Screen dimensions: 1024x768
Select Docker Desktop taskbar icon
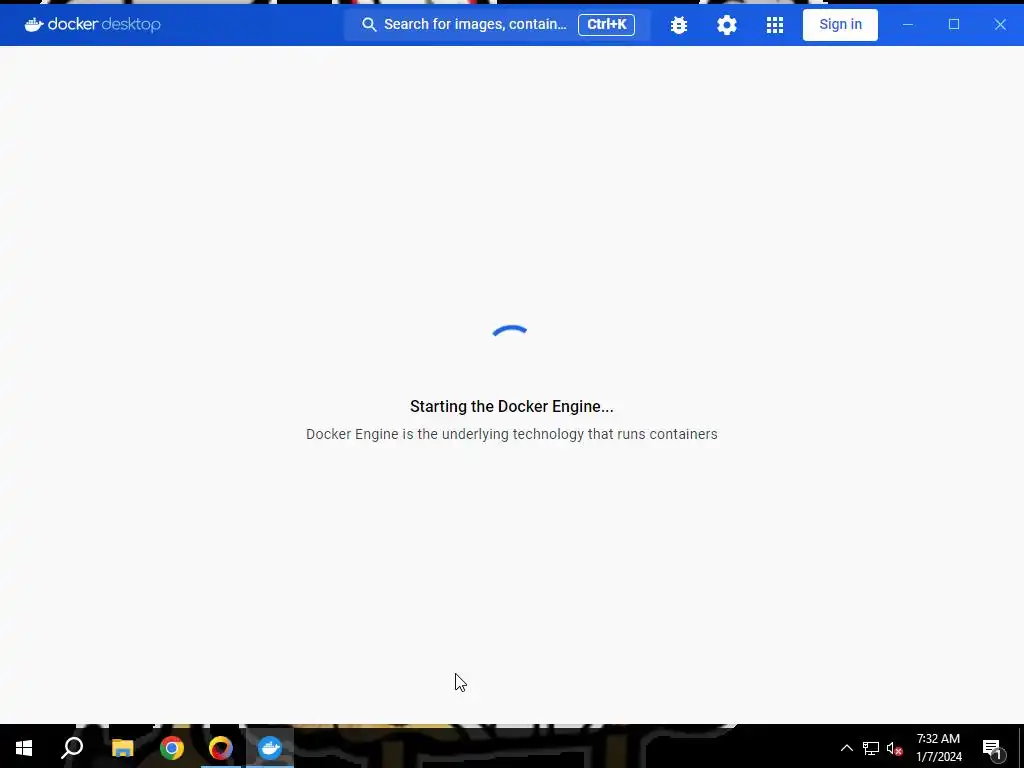(x=270, y=747)
